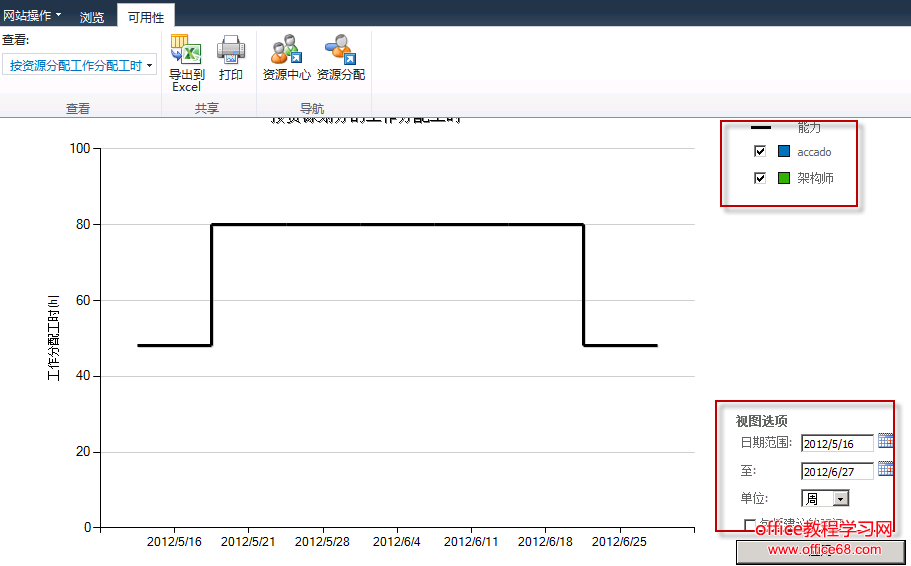Click the 2012/6/4 x-axis date label
Viewport: 911px width, 566px height.
(x=397, y=542)
